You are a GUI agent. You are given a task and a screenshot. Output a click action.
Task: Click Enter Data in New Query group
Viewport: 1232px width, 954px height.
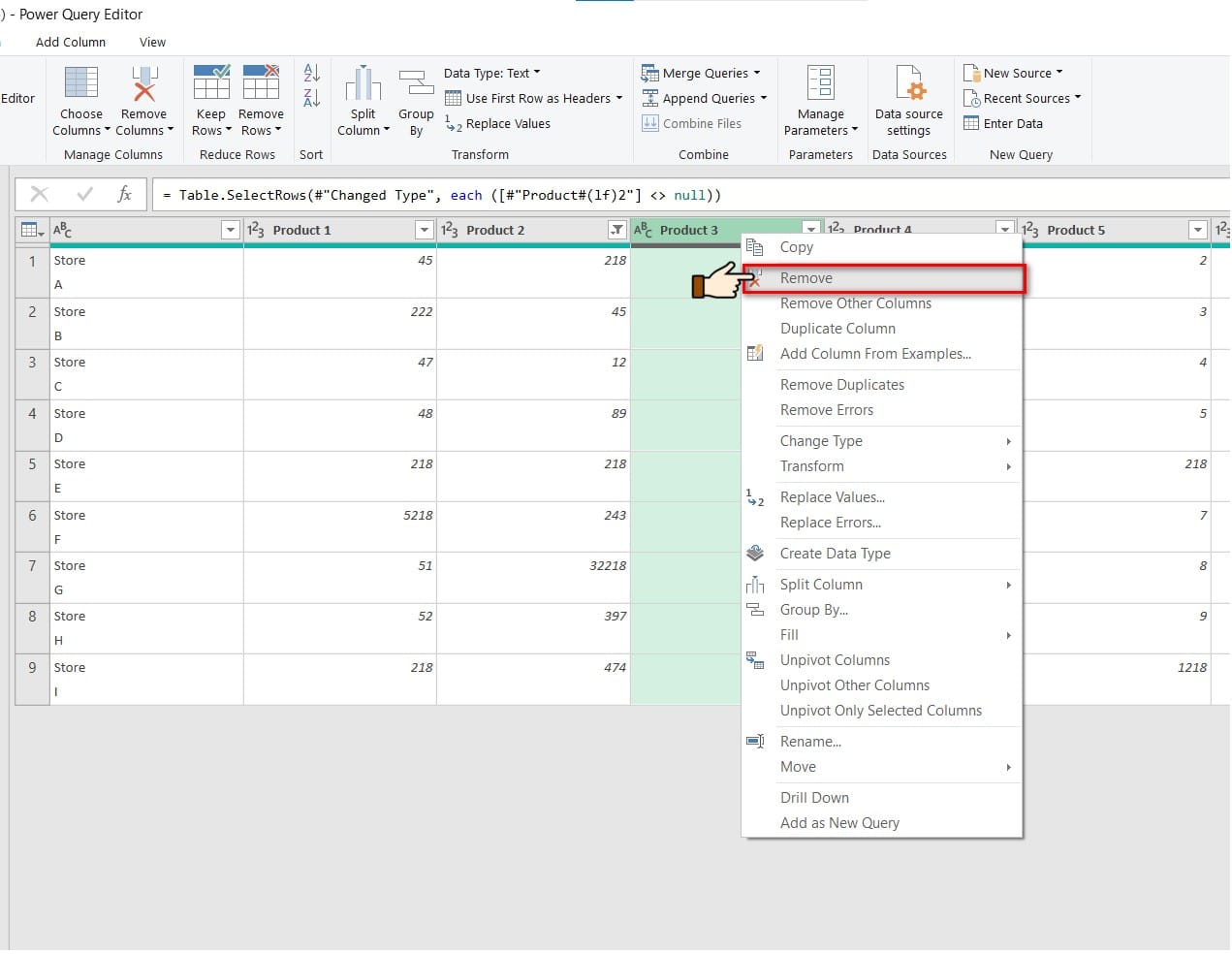1003,124
